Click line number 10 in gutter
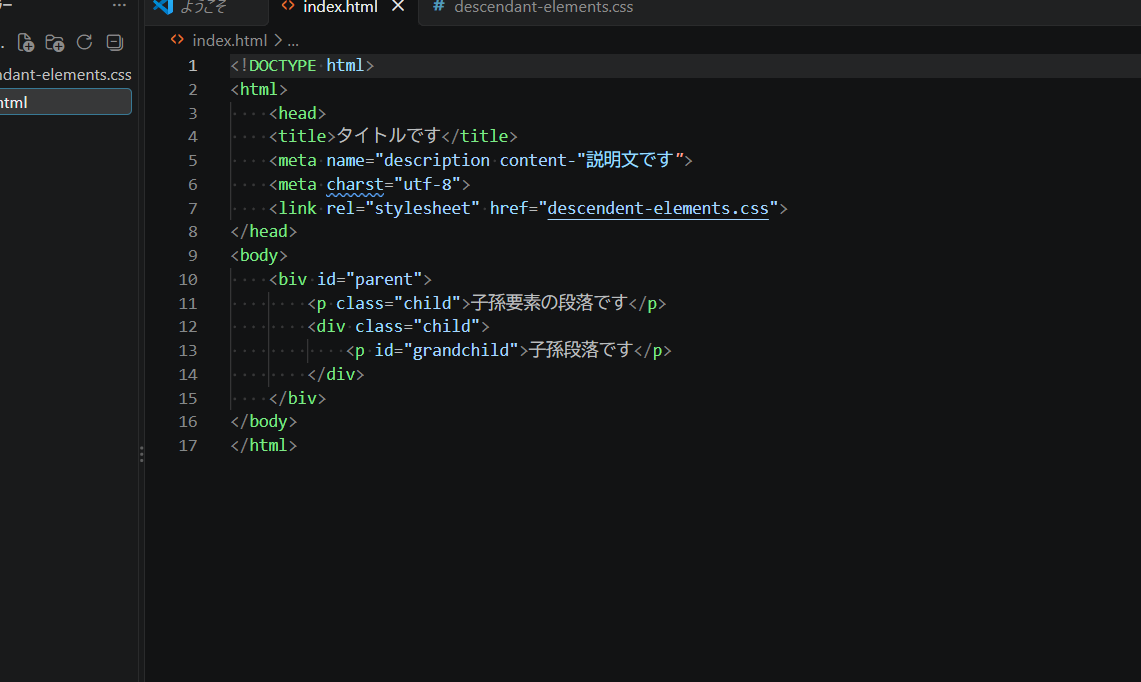Screen dimensions: 1141x682 (188, 279)
